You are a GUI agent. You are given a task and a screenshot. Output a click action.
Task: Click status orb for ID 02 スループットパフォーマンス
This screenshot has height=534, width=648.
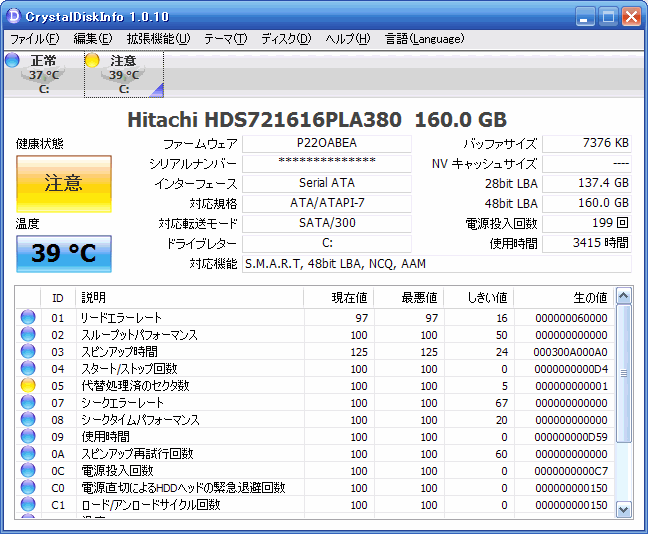point(28,334)
